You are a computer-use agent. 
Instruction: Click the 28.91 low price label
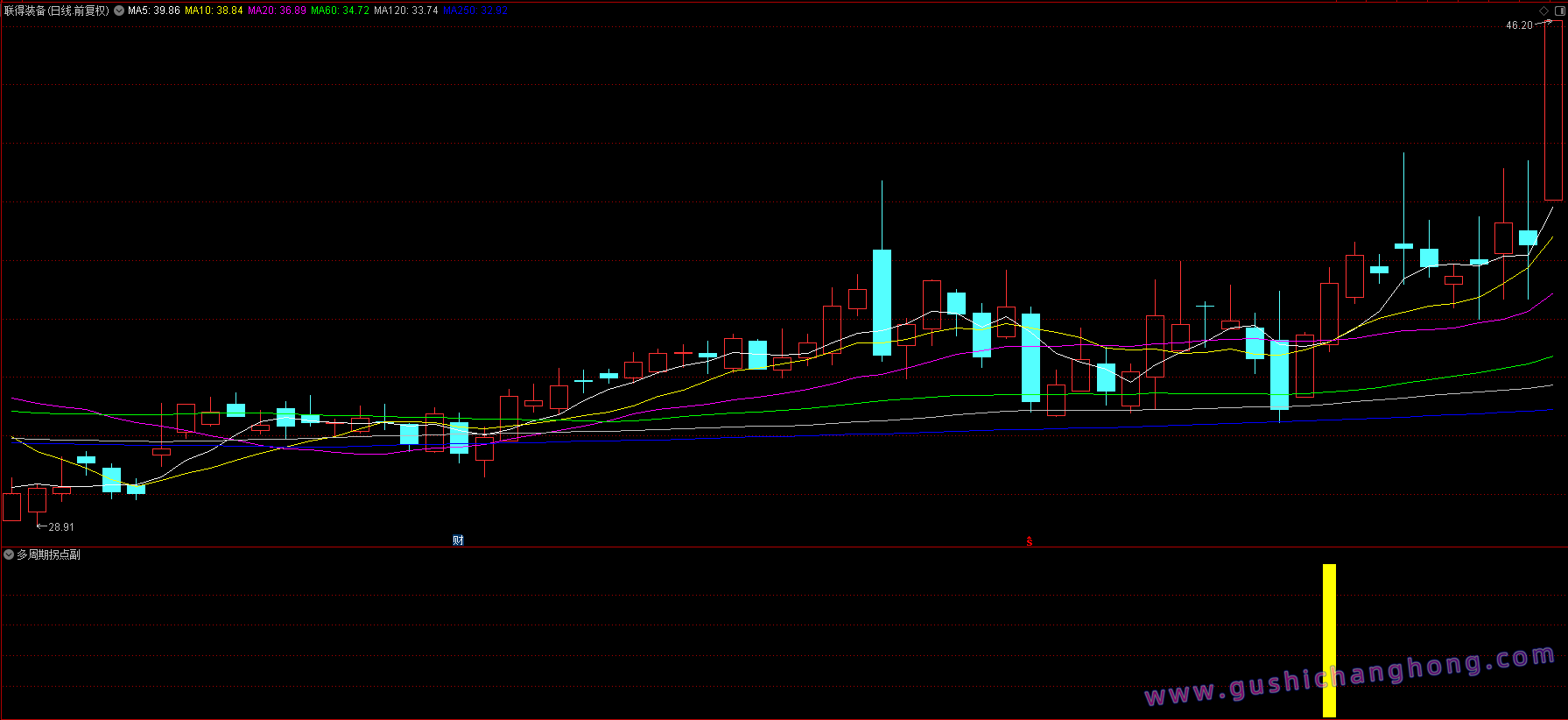pyautogui.click(x=61, y=527)
